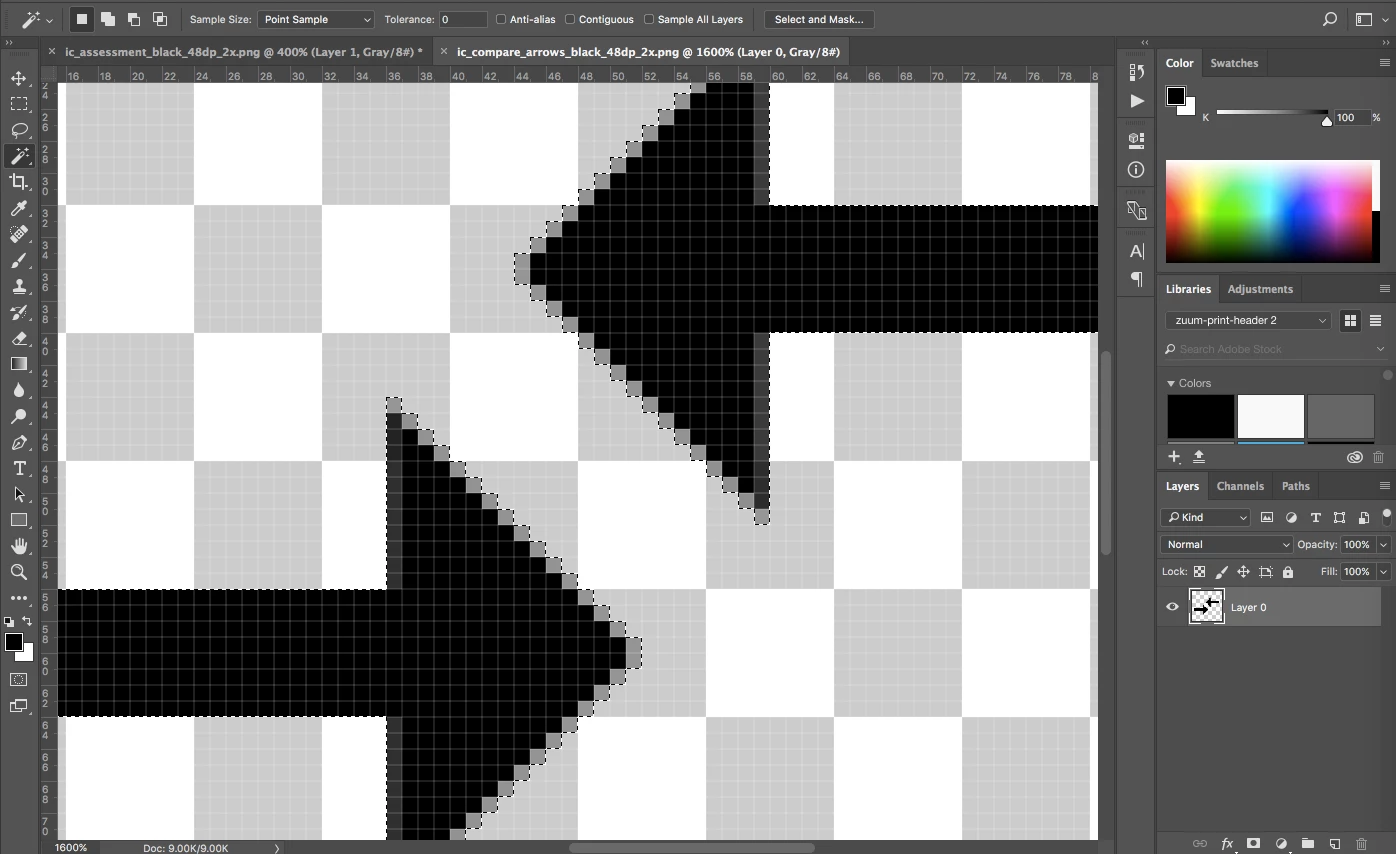Click the search magnifier in options bar

(x=1329, y=19)
